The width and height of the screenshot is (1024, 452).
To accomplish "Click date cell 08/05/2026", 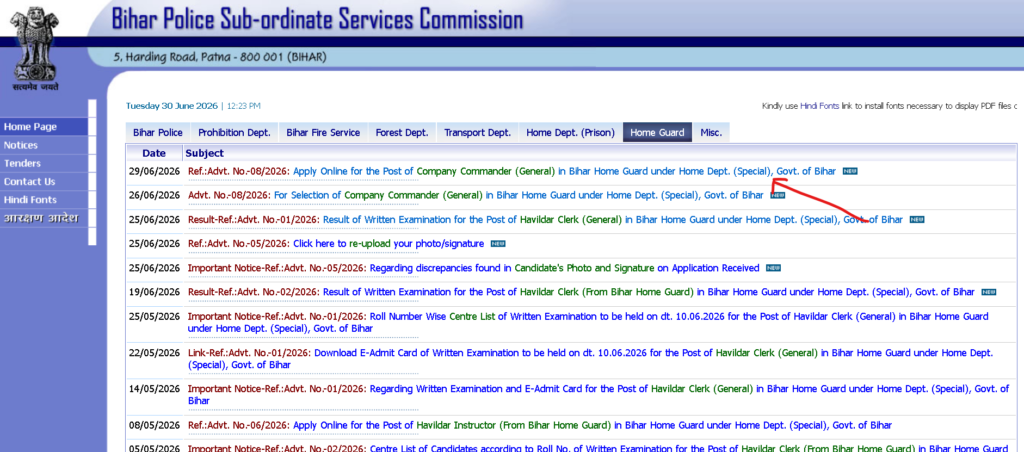I will (x=154, y=425).
